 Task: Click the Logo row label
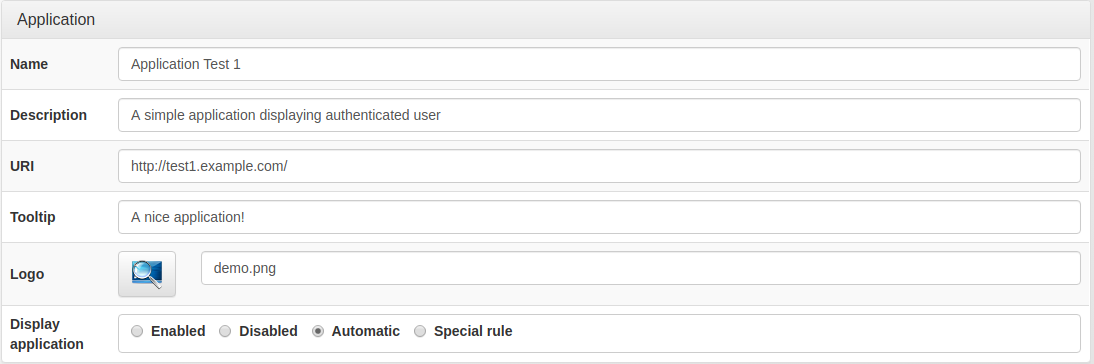click(x=27, y=274)
